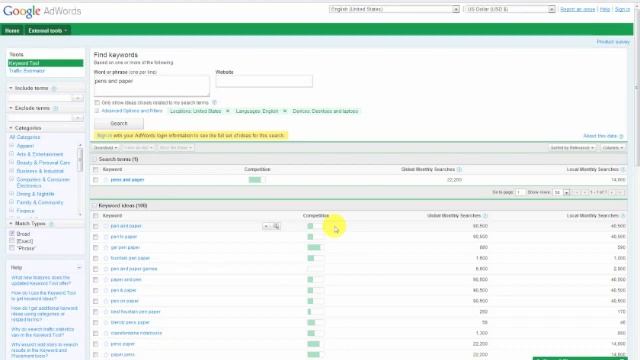Toggle the [Exact] match type checkbox

click(12, 241)
